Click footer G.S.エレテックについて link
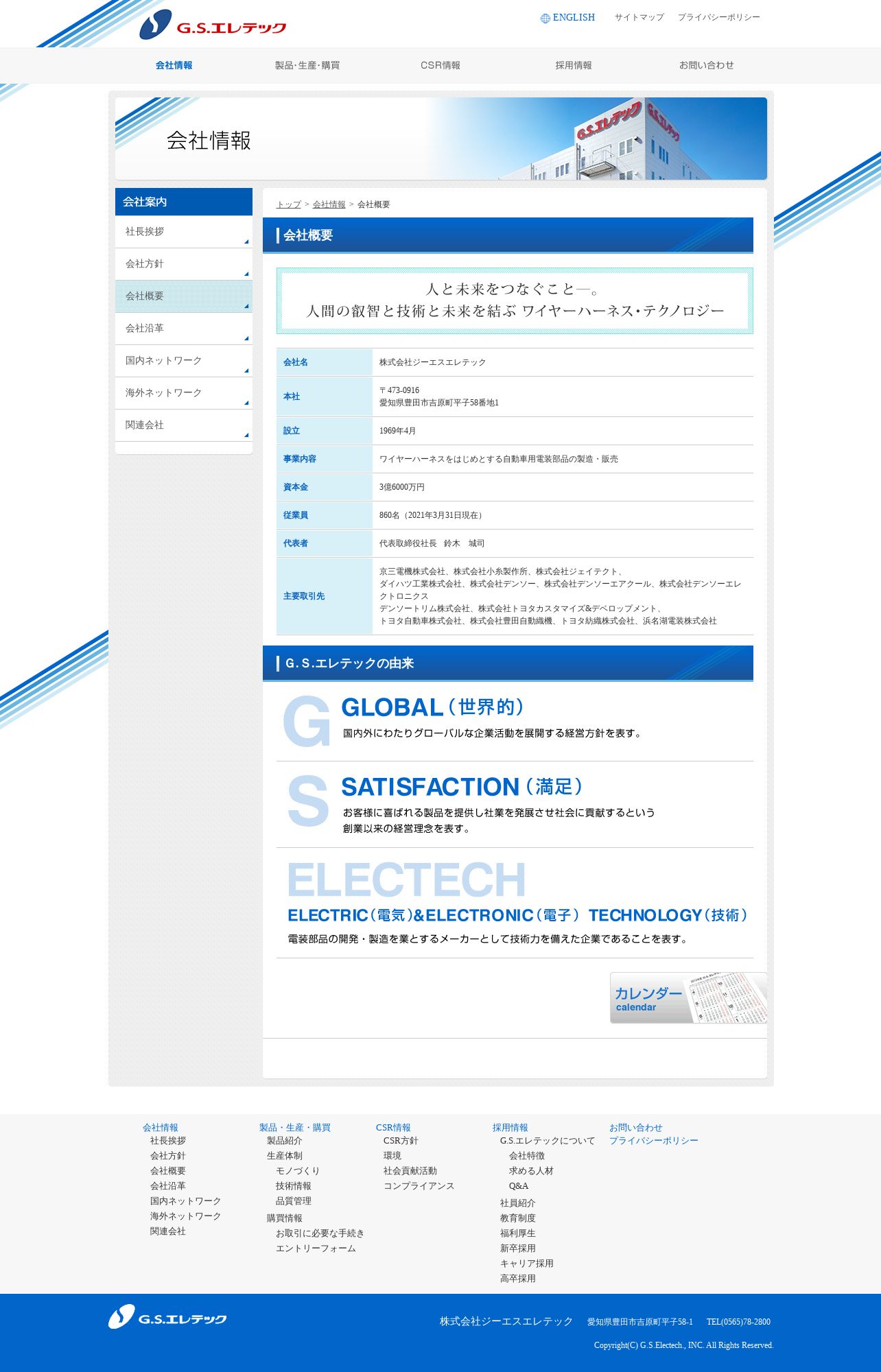The height and width of the screenshot is (1372, 881). pyautogui.click(x=548, y=1141)
